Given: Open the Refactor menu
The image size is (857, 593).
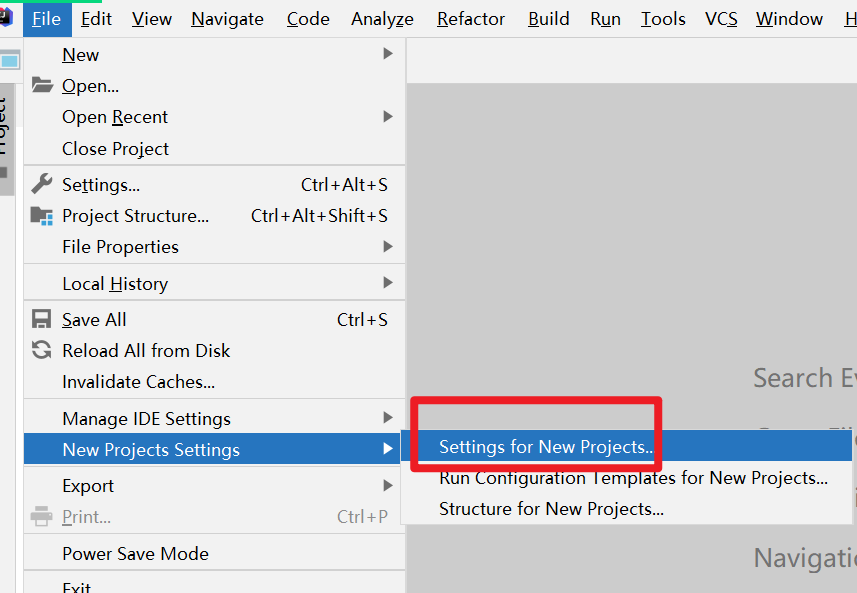Looking at the screenshot, I should coord(471,19).
